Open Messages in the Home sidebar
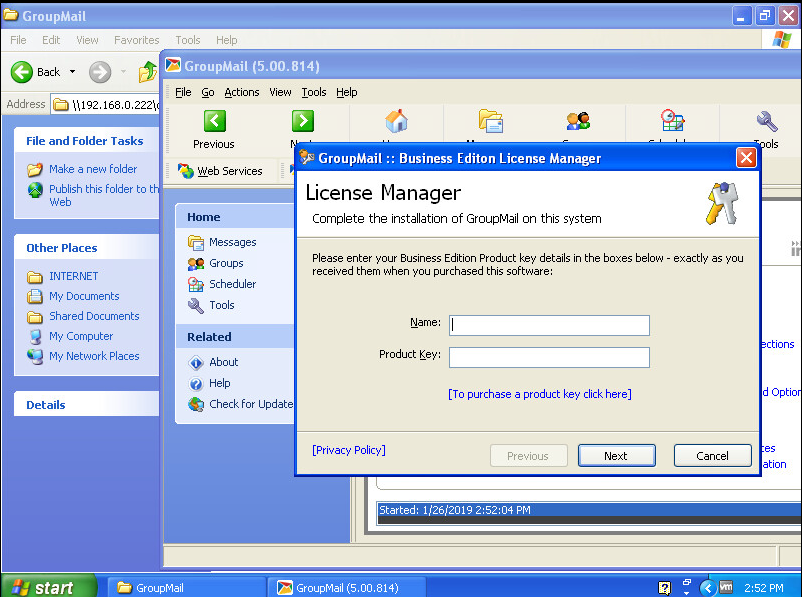Viewport: 802px width, 597px height. coord(232,242)
